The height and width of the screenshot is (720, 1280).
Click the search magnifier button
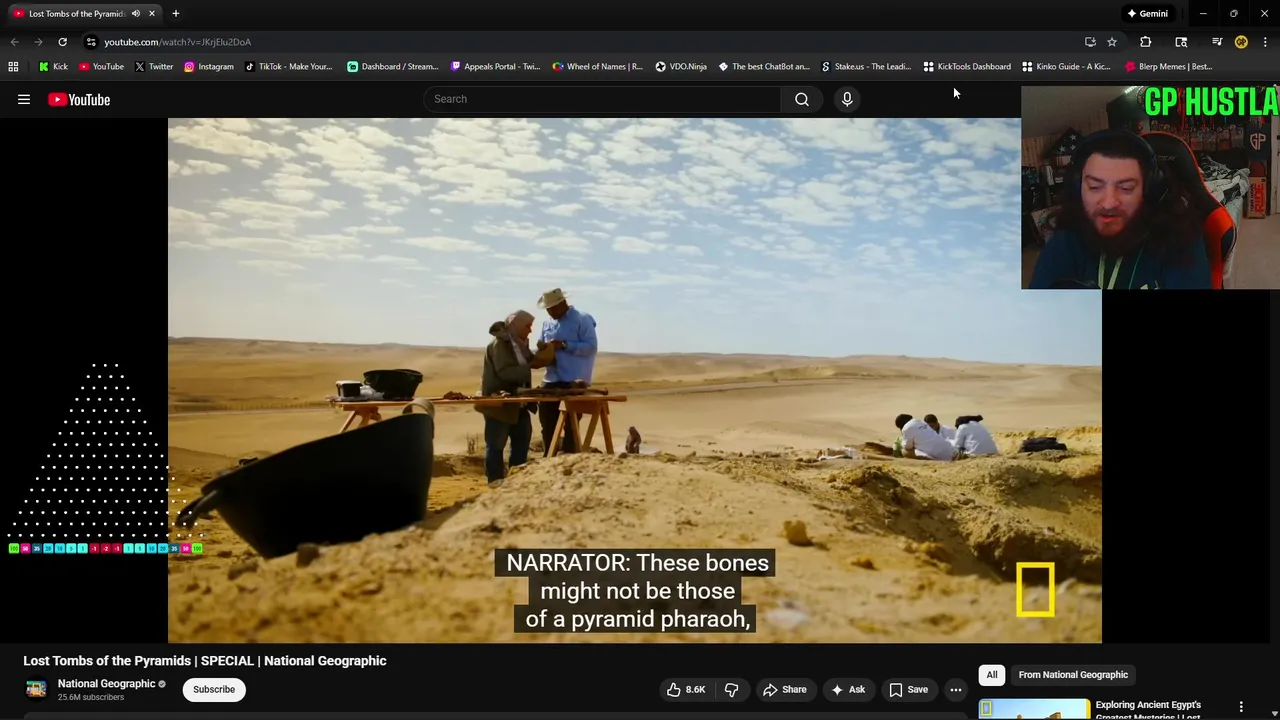click(x=802, y=99)
